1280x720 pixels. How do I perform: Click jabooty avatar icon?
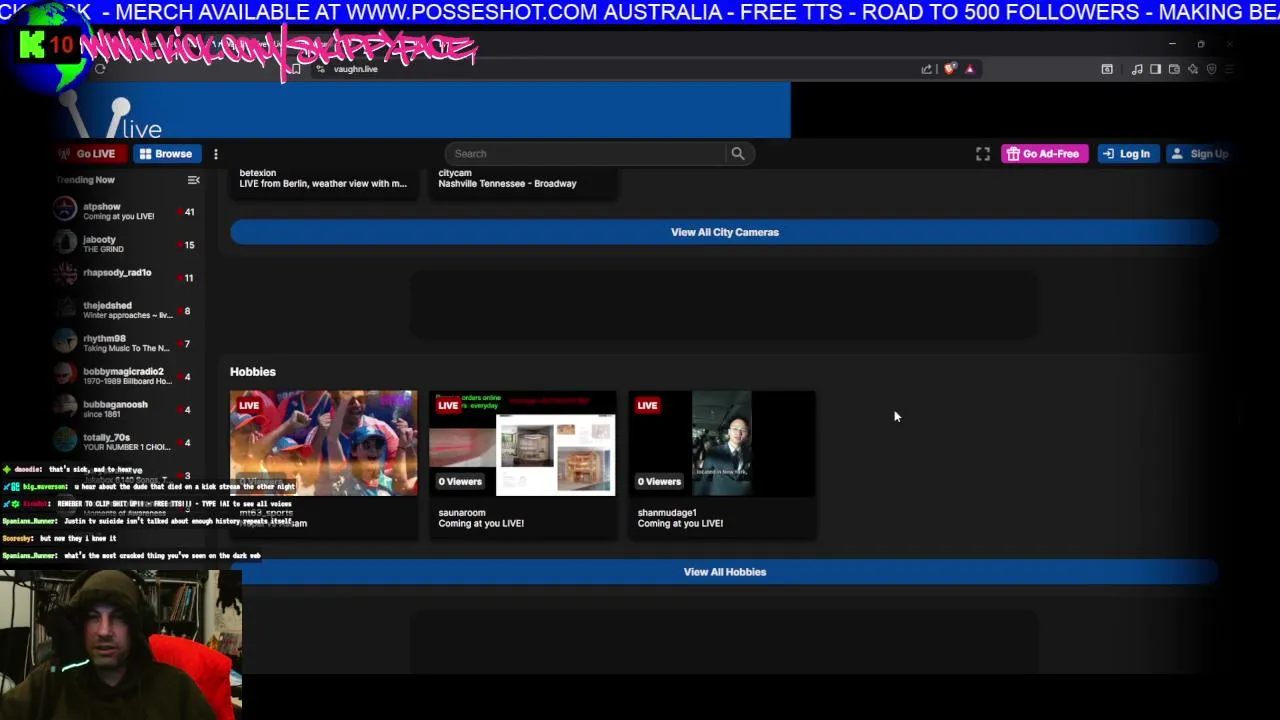point(65,241)
